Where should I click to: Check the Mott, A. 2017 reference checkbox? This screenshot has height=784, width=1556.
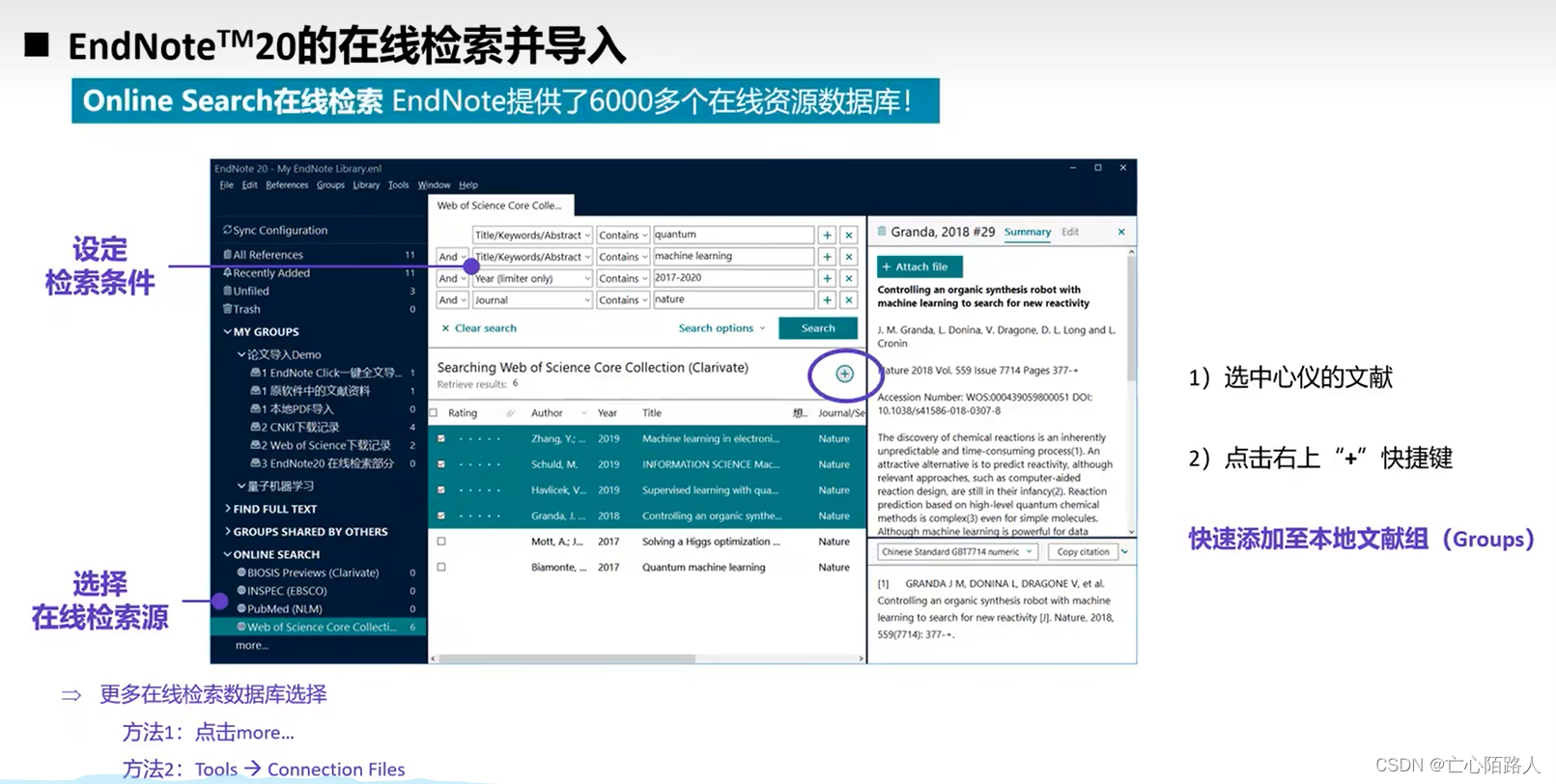click(441, 542)
